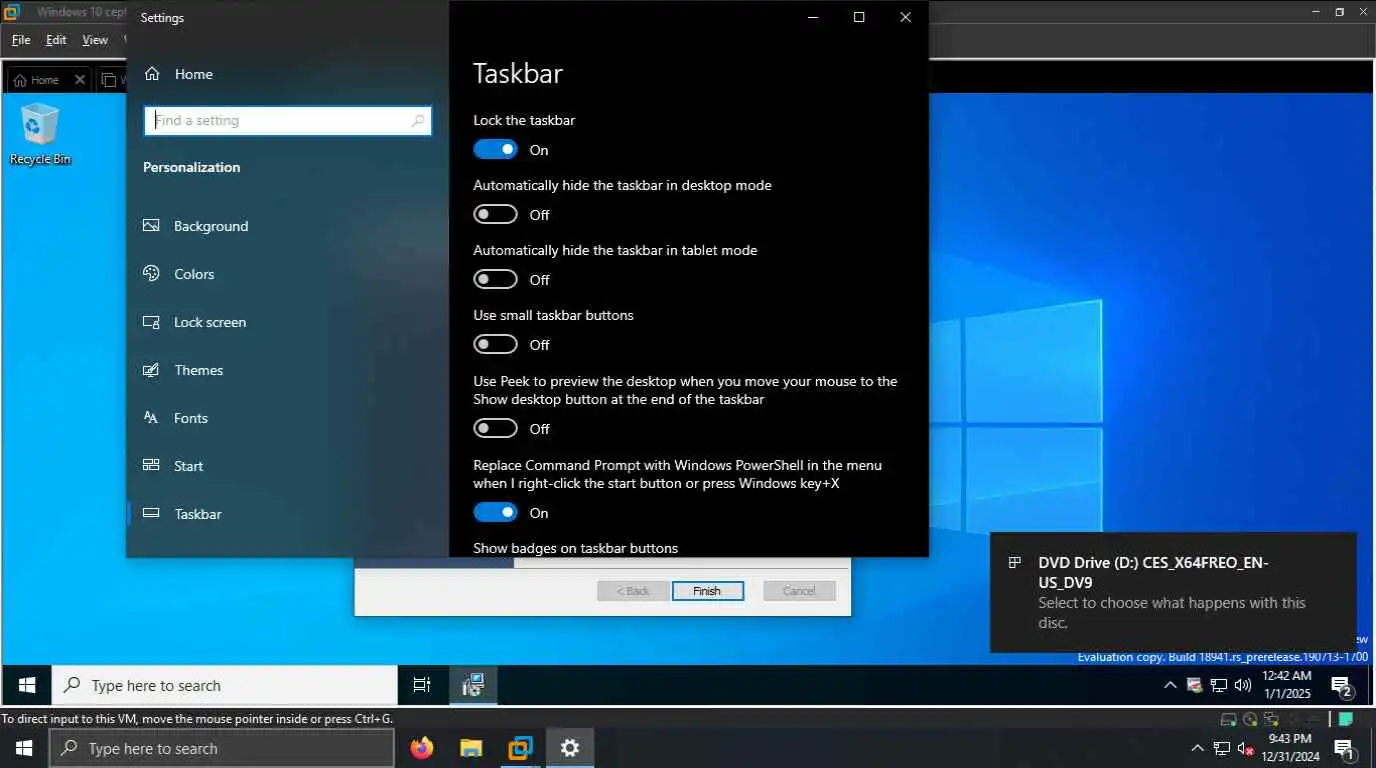Click host clock showing 9:43 PM
1376x768 pixels.
pyautogui.click(x=1289, y=748)
